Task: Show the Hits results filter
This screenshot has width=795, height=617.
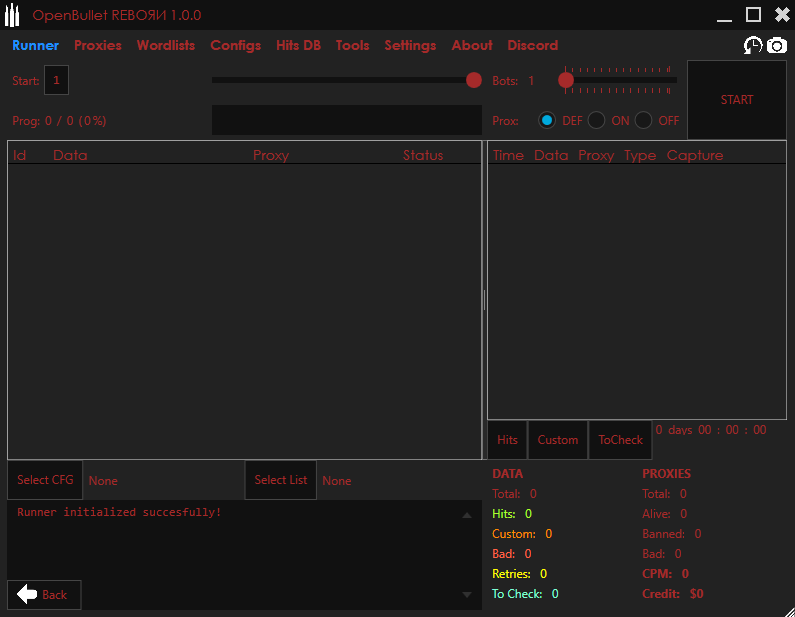Action: (x=508, y=440)
